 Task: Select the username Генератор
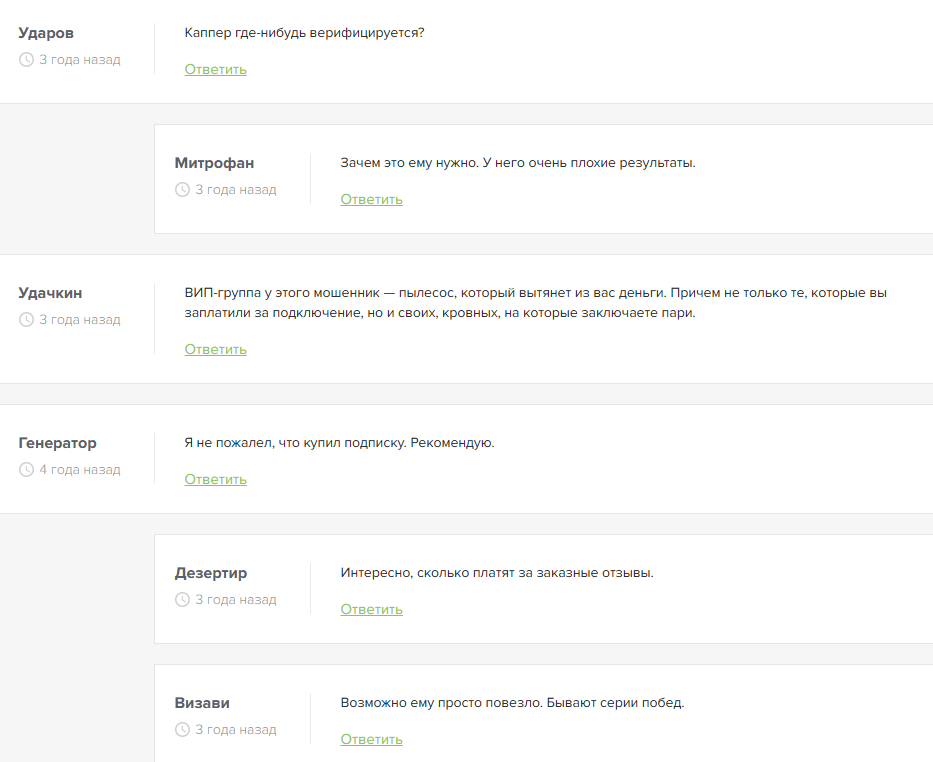[58, 443]
